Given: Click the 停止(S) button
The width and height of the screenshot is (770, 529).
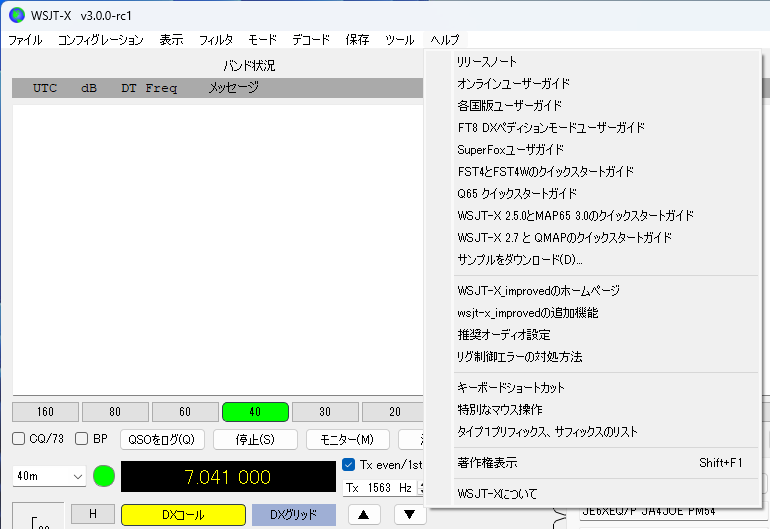Looking at the screenshot, I should tap(255, 439).
